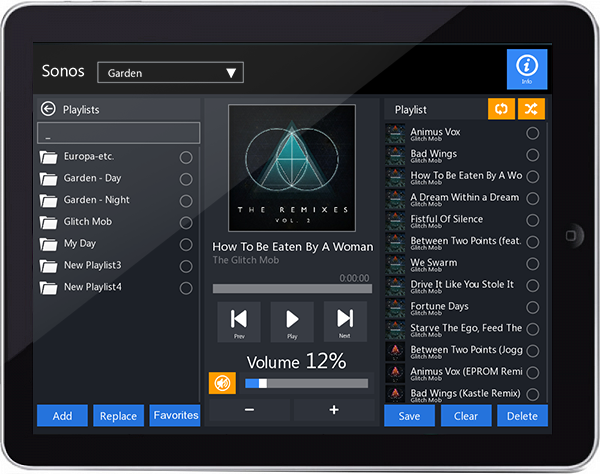Select the Animus Vox track radio button
Viewport: 600px width, 474px height.
coord(532,133)
